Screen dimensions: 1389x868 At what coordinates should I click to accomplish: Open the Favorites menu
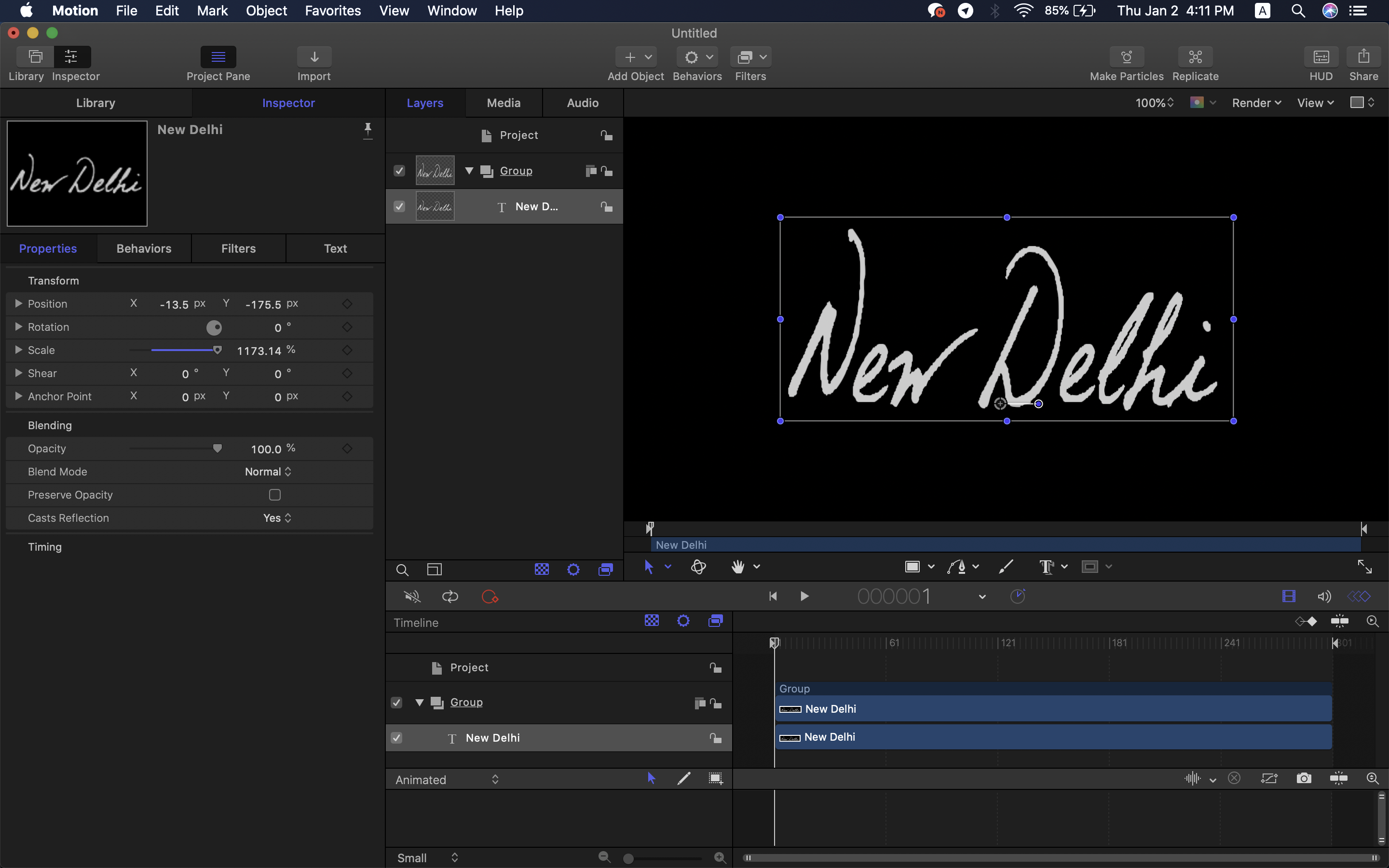click(x=332, y=11)
